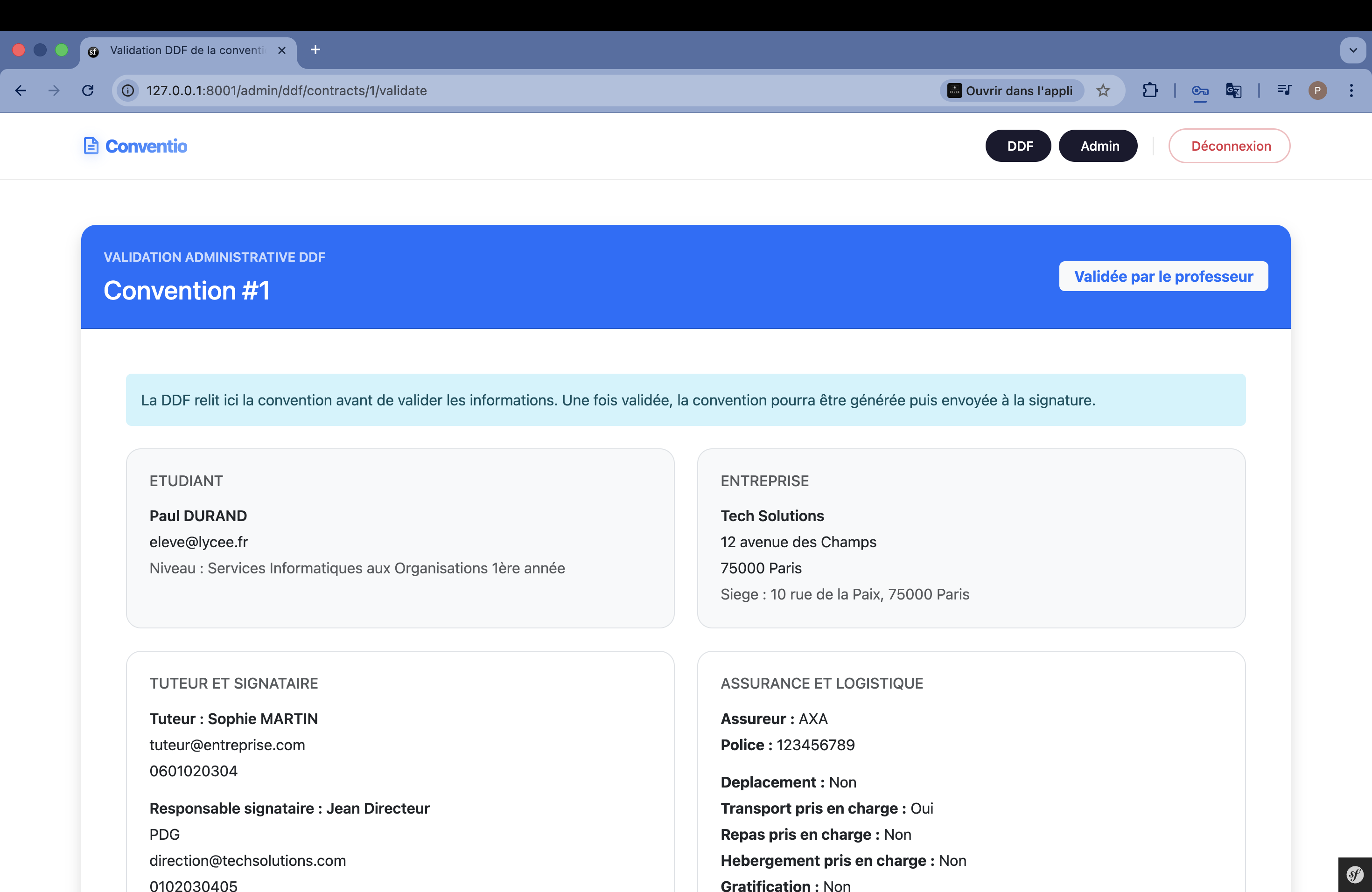Open the tab search chevron
The height and width of the screenshot is (892, 1372).
point(1352,50)
